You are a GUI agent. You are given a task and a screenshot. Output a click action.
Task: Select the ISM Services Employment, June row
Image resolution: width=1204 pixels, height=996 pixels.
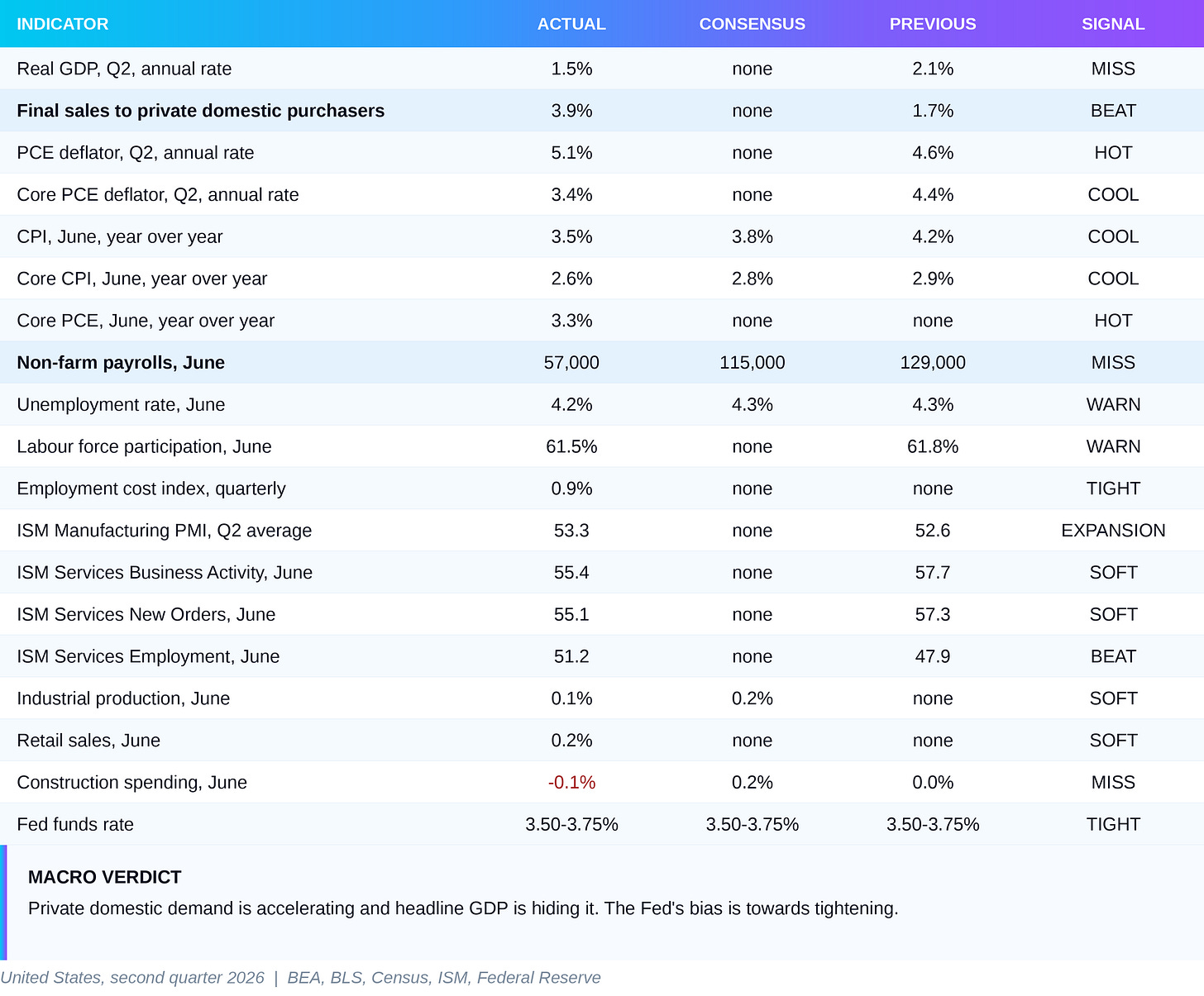pos(602,656)
